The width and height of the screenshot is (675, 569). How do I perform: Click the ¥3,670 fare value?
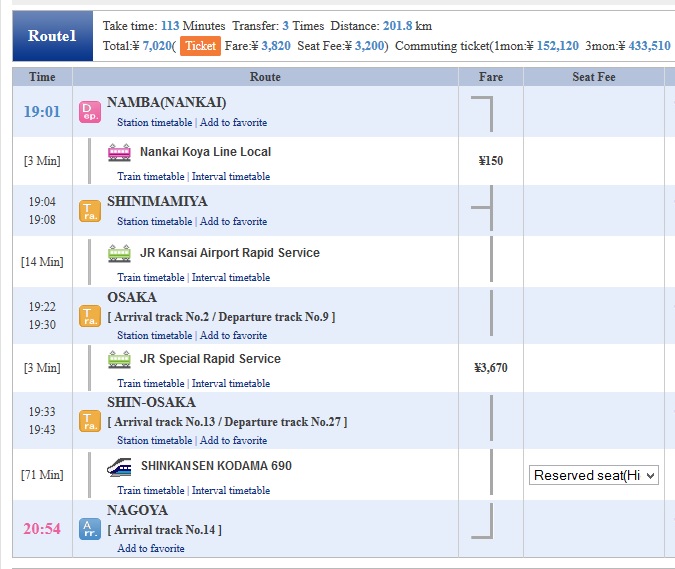click(491, 368)
